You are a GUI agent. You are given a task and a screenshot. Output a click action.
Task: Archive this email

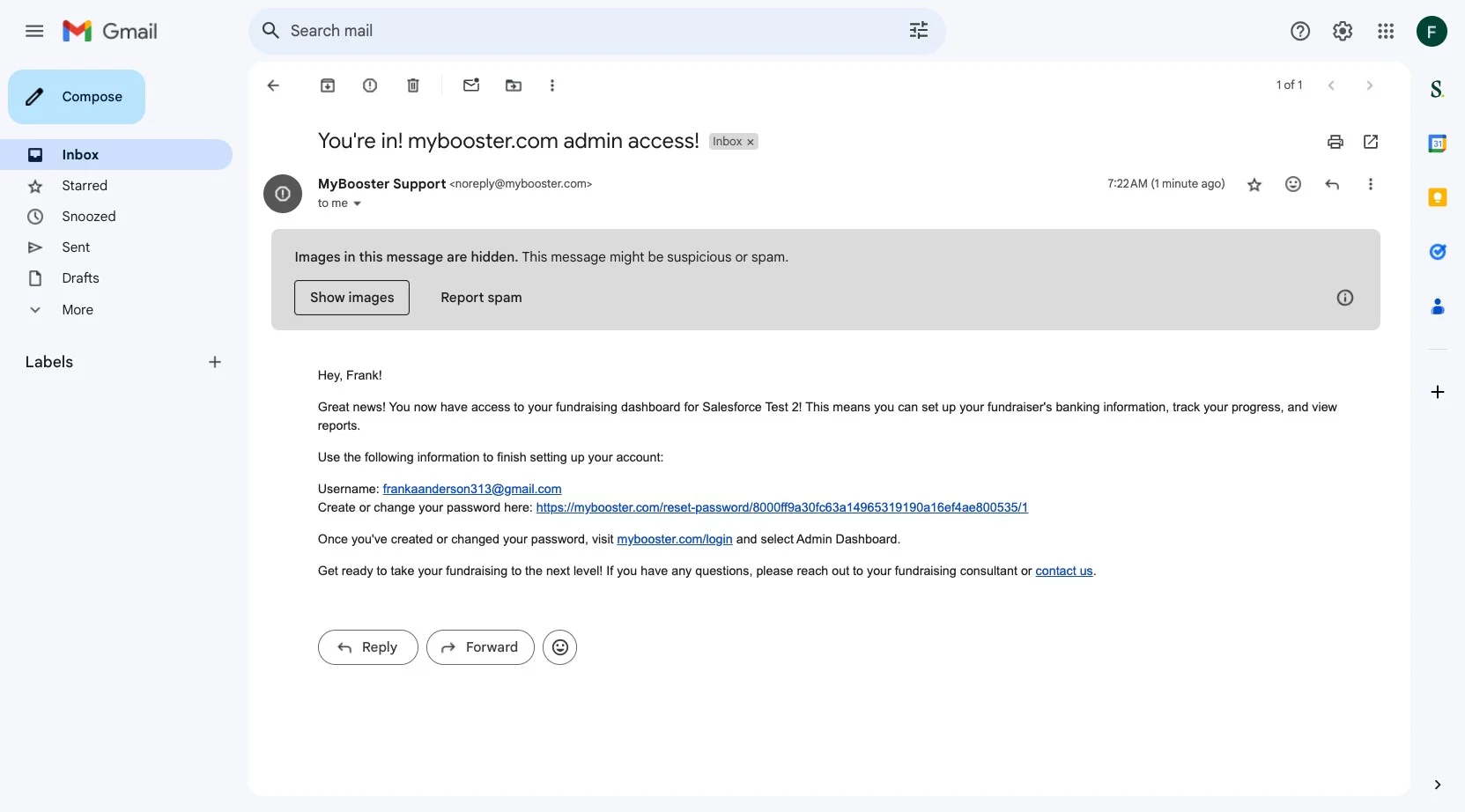[x=328, y=85]
